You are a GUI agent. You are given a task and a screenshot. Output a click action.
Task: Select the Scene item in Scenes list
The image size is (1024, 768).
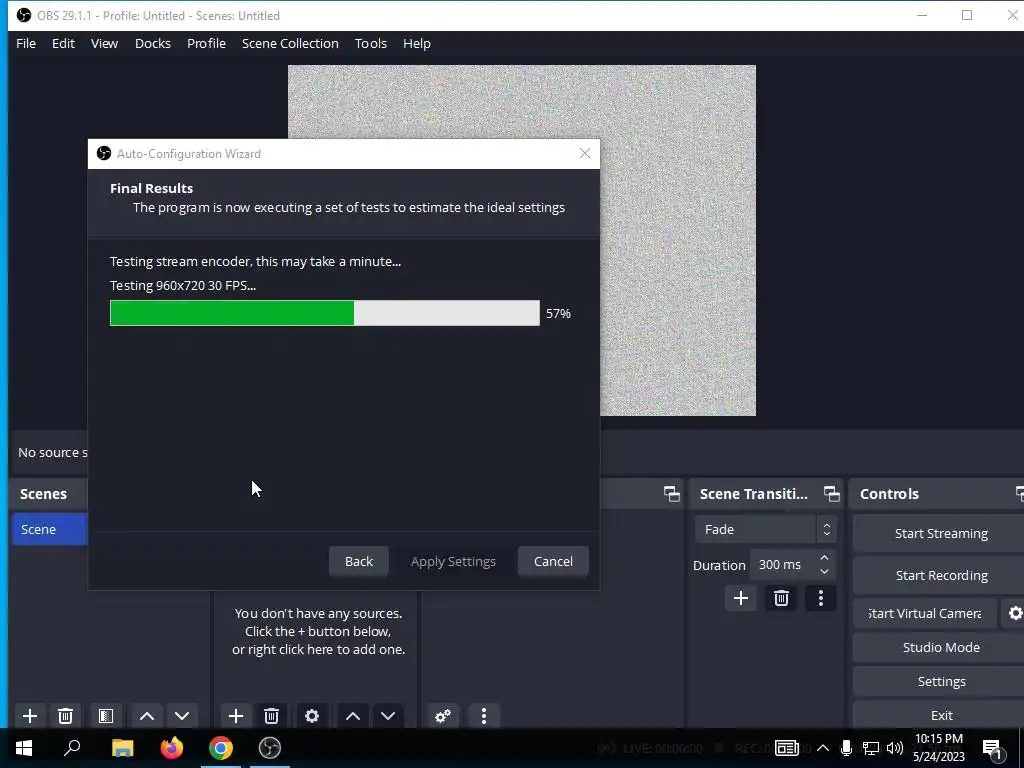click(x=50, y=529)
